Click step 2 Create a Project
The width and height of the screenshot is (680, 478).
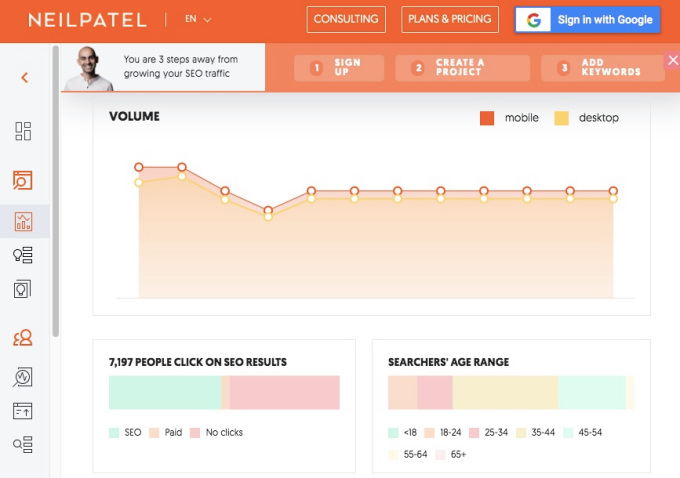click(x=462, y=68)
